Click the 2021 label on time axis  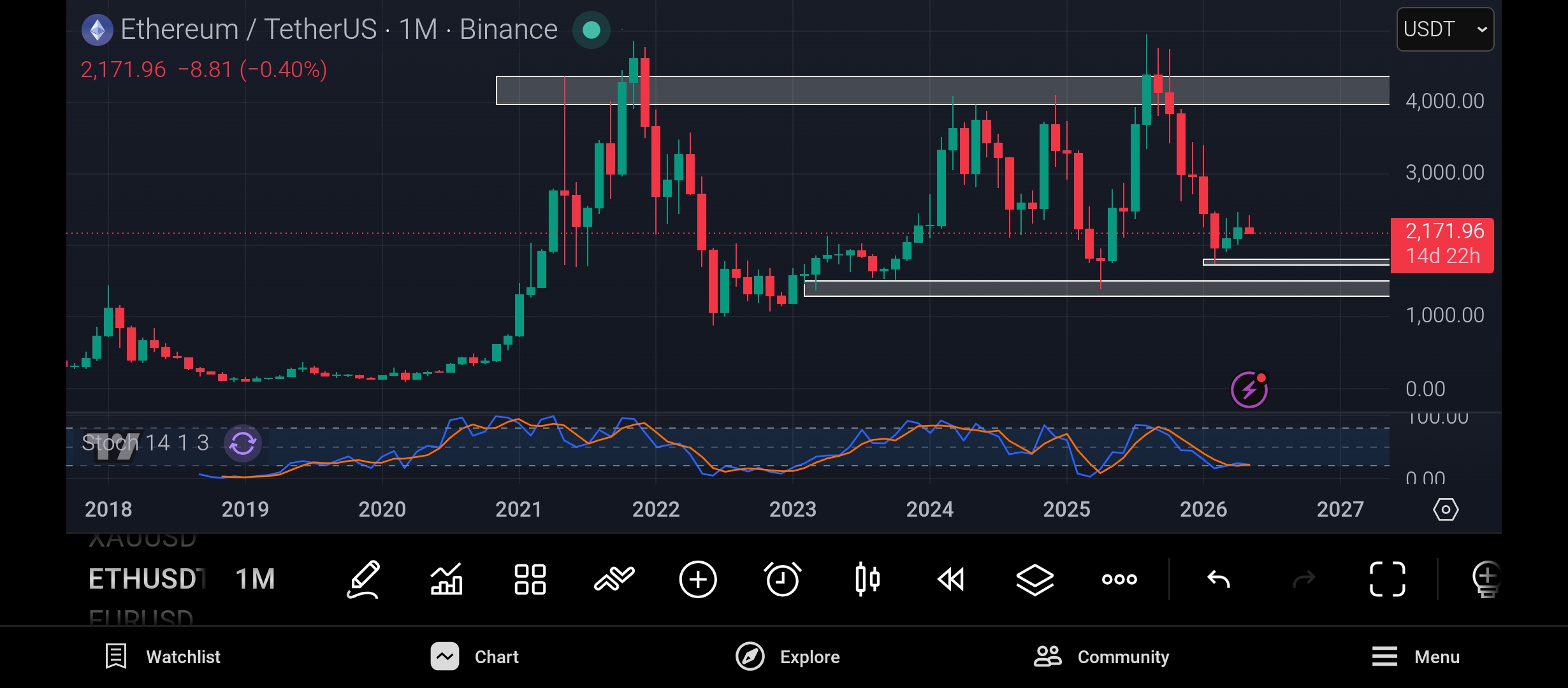click(x=519, y=510)
